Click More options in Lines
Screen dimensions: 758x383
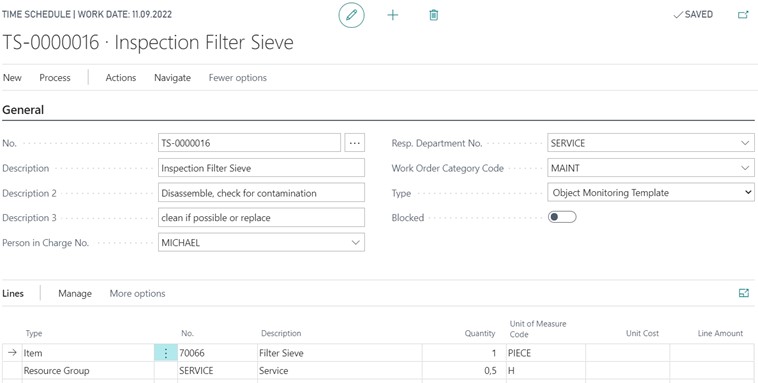pyautogui.click(x=137, y=294)
